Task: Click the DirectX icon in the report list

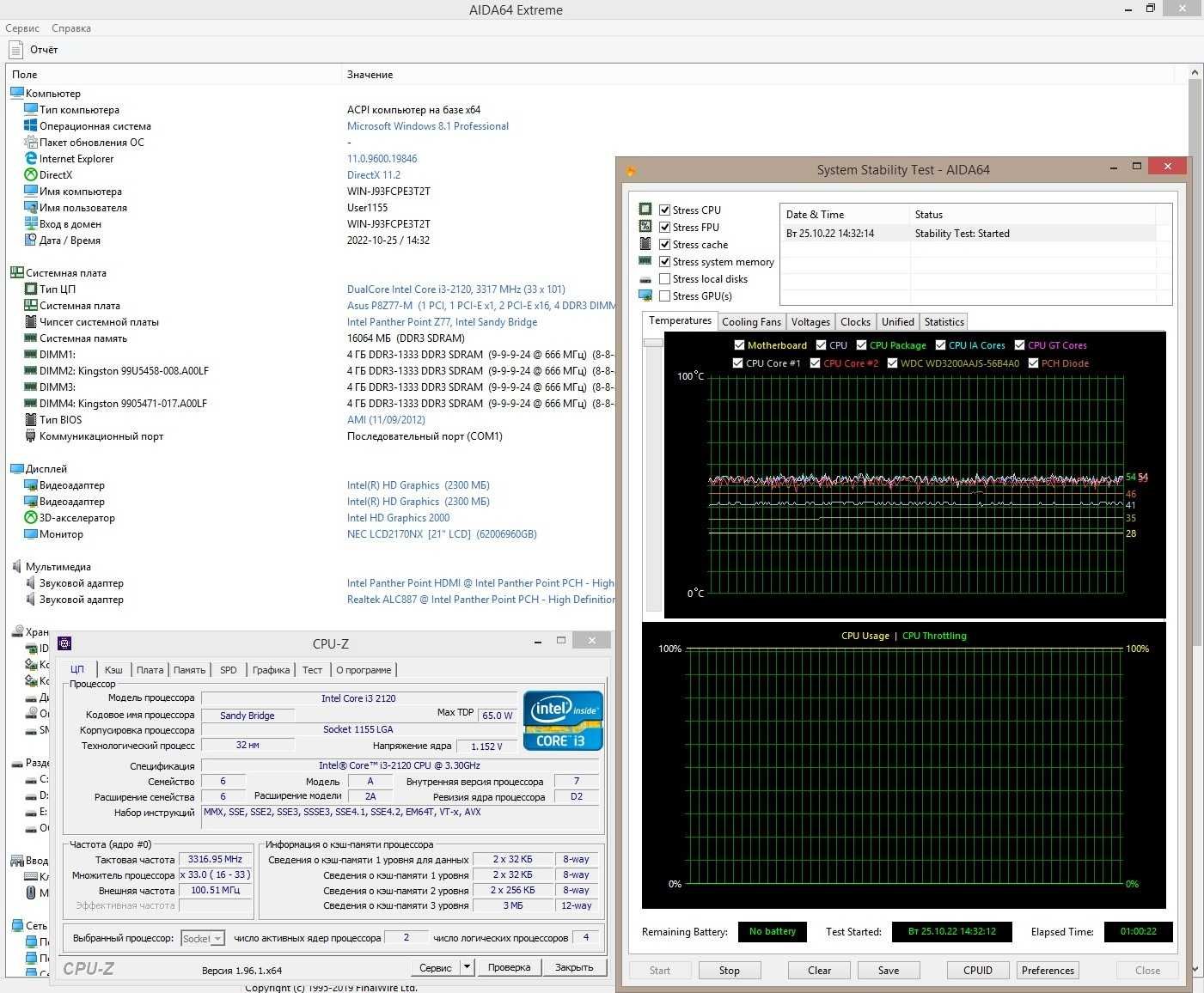Action: click(31, 174)
